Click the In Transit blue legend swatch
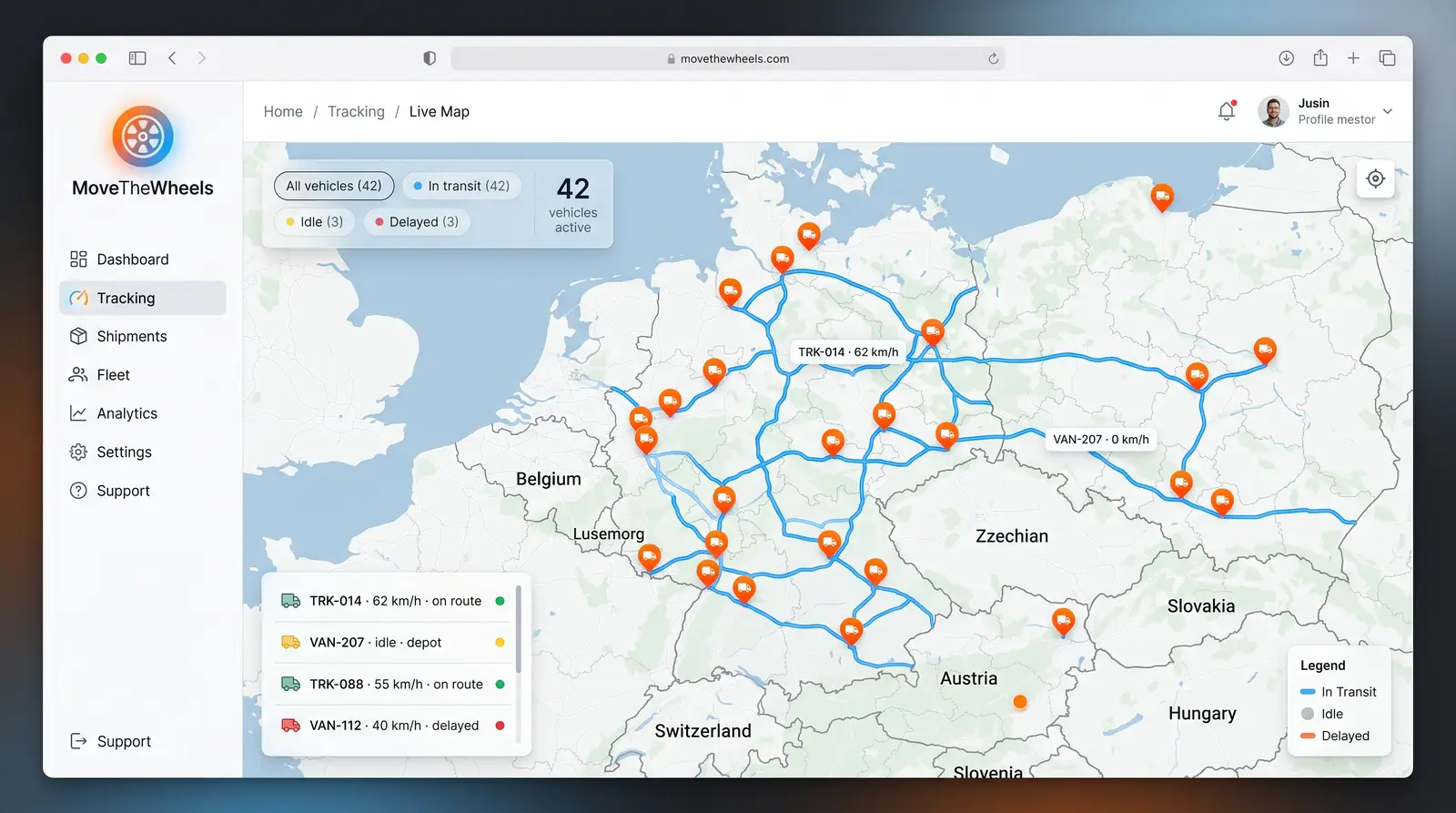 click(x=1308, y=692)
